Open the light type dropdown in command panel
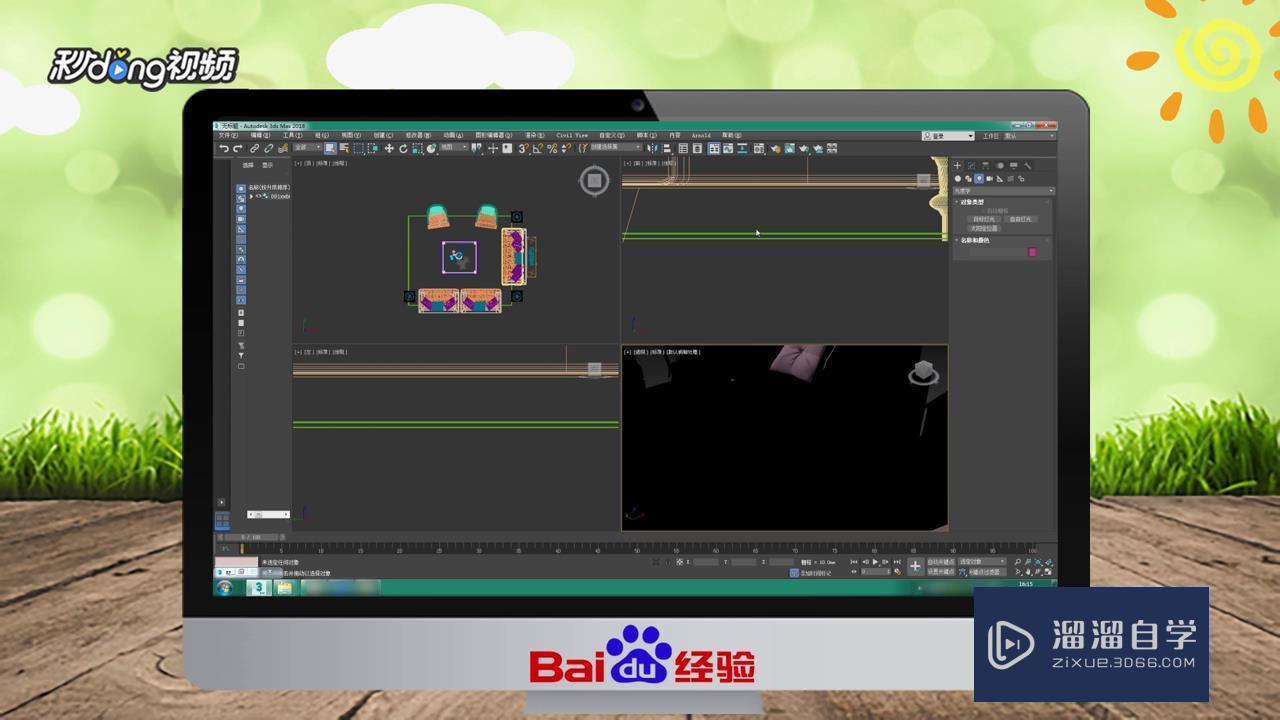This screenshot has width=1280, height=720. 1004,191
